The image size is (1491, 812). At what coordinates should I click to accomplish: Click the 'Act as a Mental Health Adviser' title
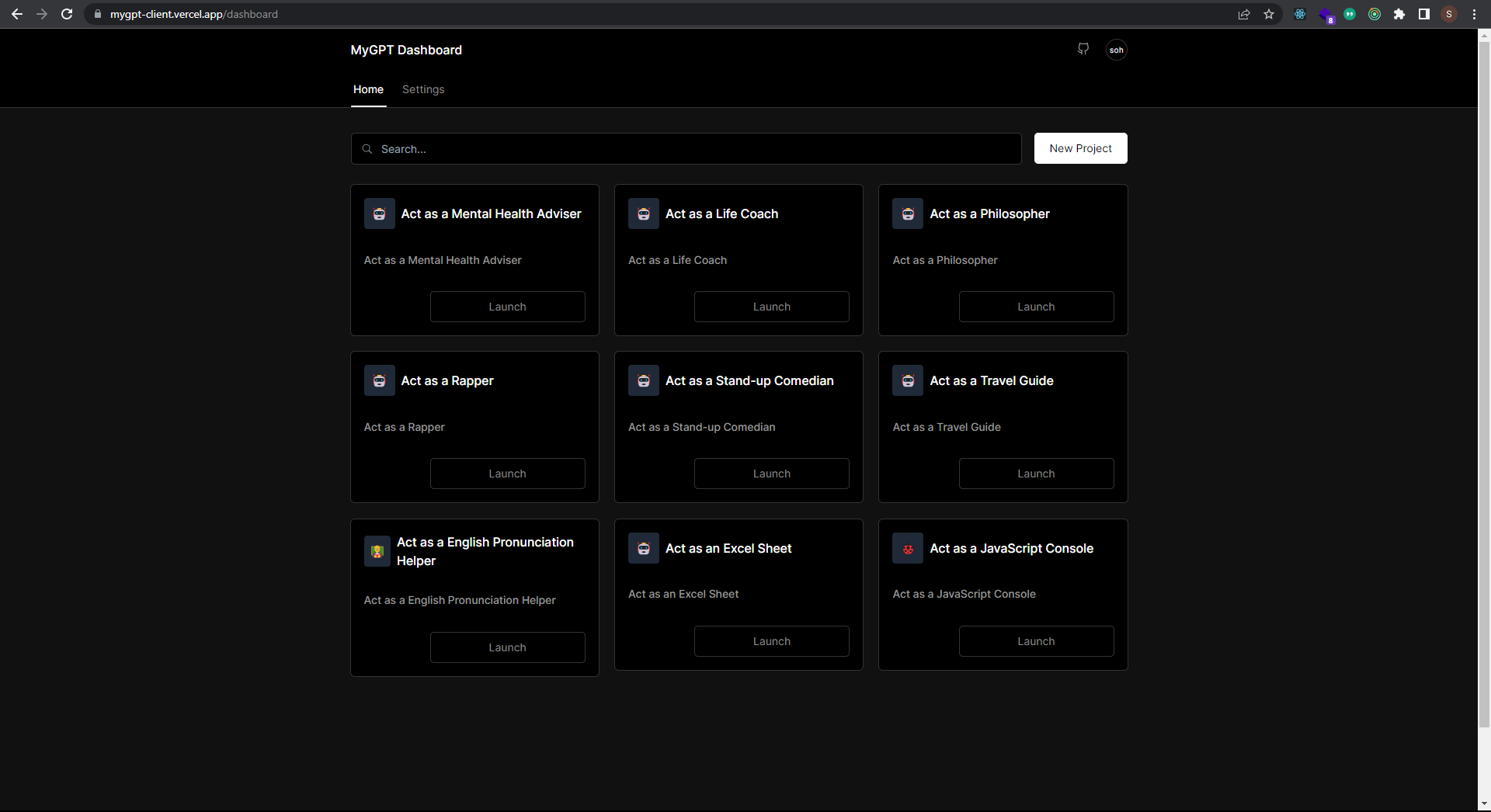point(491,213)
